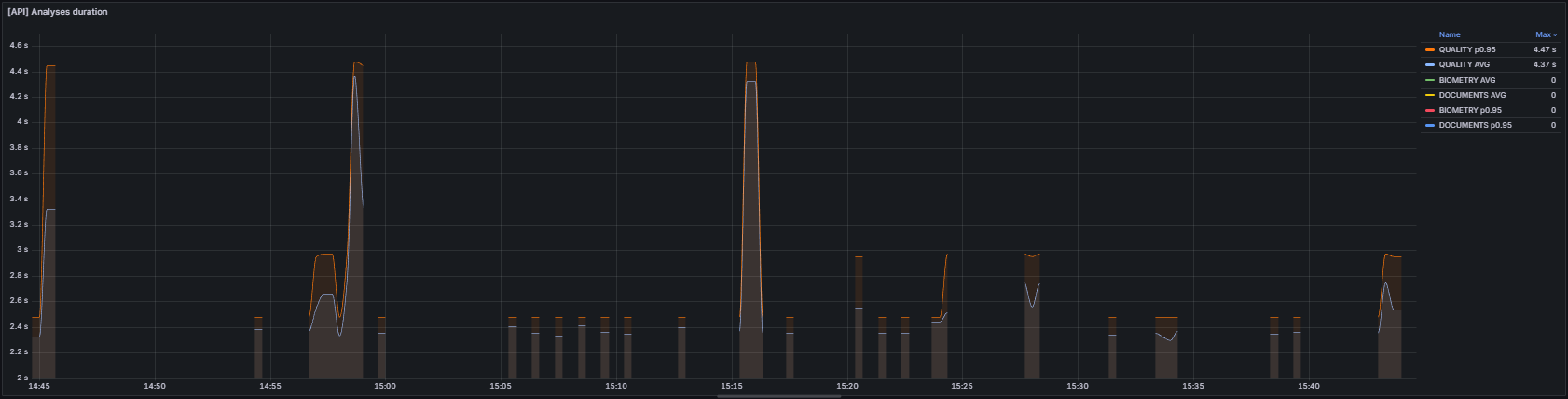Viewport: 1568px width, 399px height.
Task: Sort the legend by the Max column
Action: point(1544,34)
